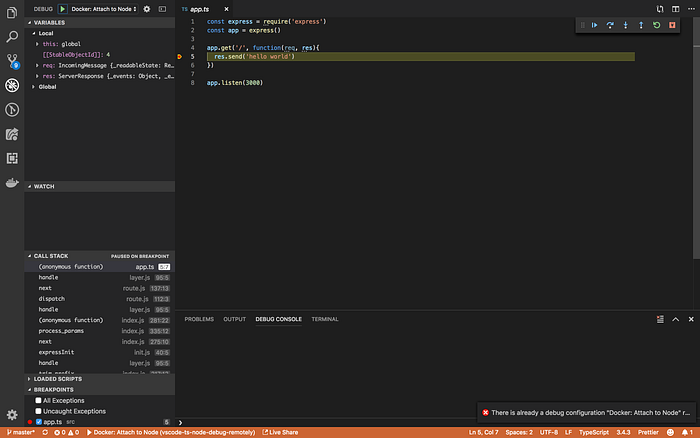Click Docker: Attach to Node status bar item
Screen dimensions: 700x438
tap(171, 432)
